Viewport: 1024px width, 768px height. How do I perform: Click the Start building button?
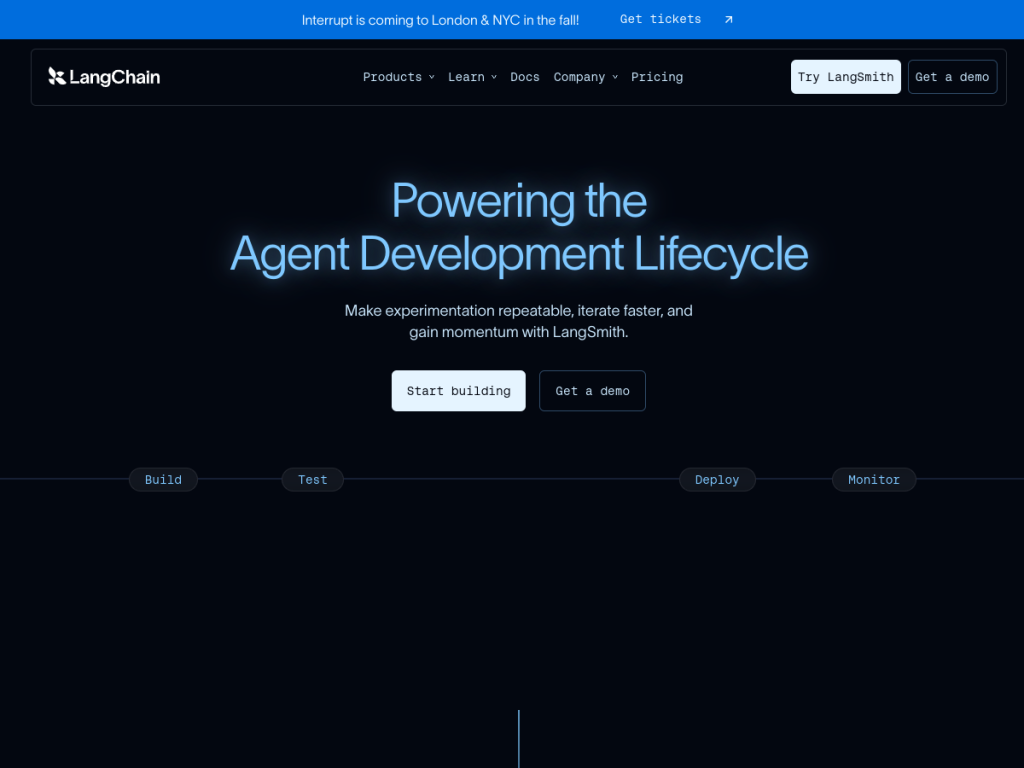(458, 391)
